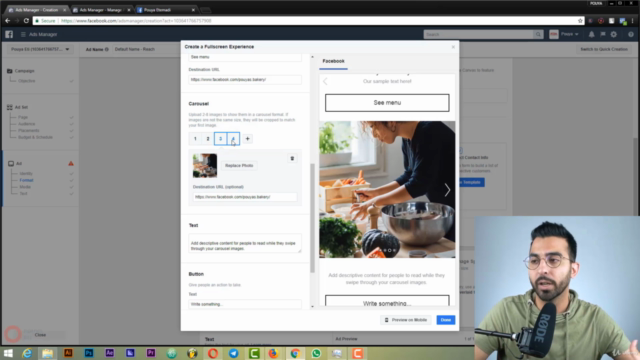Select Audience in the sidebar
The width and height of the screenshot is (640, 360).
pyautogui.click(x=27, y=124)
